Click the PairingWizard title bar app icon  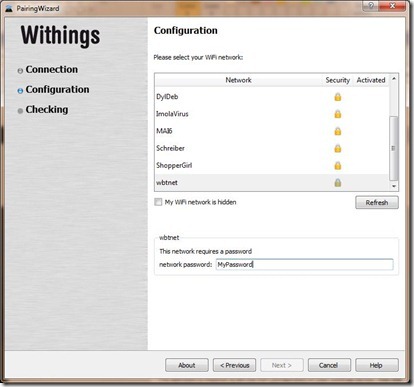(x=9, y=8)
